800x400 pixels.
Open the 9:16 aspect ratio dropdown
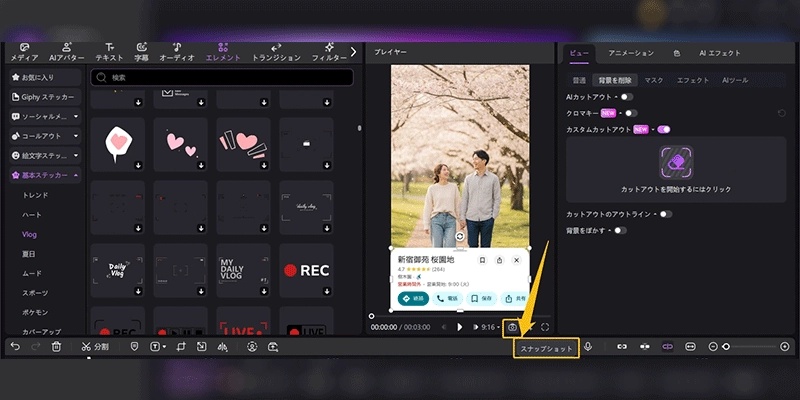coord(490,327)
